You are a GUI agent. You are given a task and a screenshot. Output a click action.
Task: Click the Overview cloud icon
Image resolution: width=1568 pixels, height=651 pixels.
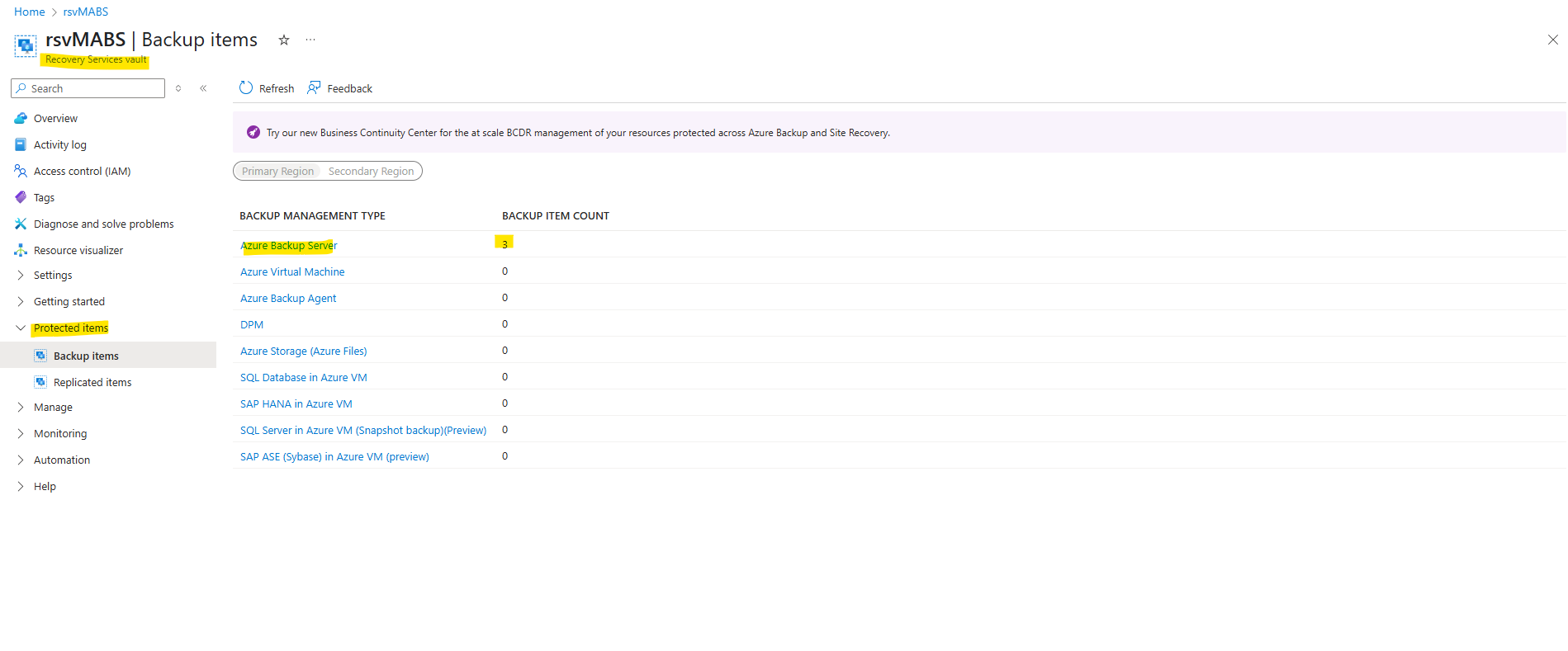coord(21,118)
